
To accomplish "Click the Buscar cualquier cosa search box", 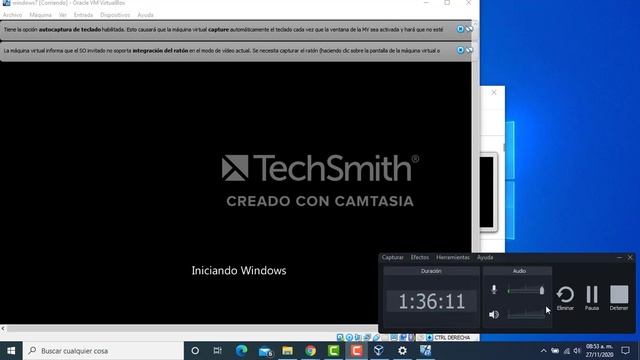I will pos(103,351).
